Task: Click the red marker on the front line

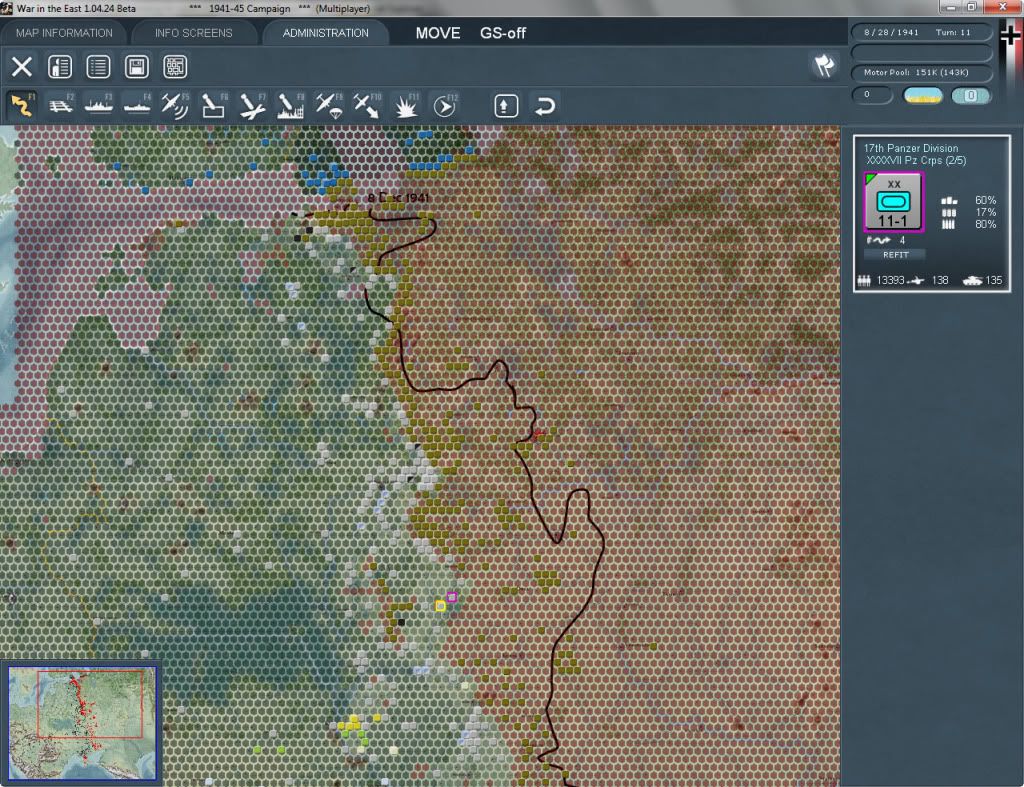Action: [x=538, y=433]
